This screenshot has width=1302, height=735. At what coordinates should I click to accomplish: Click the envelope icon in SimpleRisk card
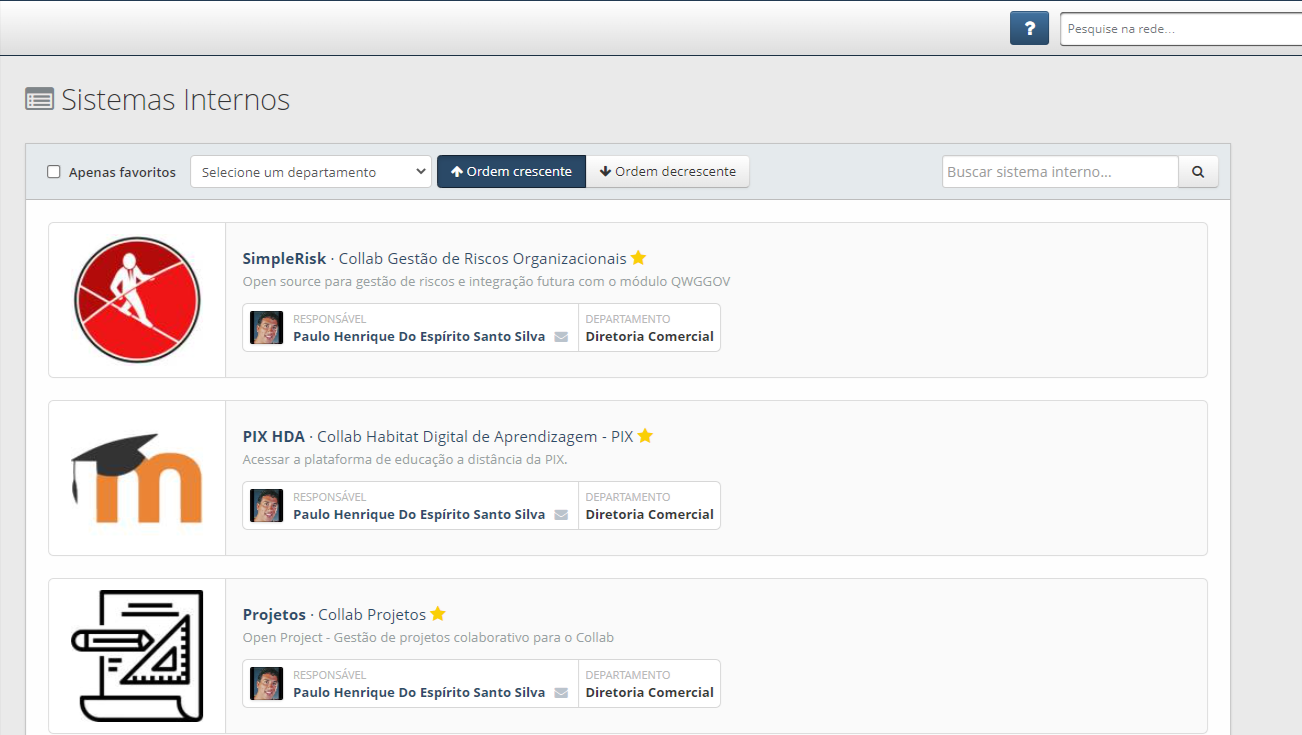coord(561,337)
